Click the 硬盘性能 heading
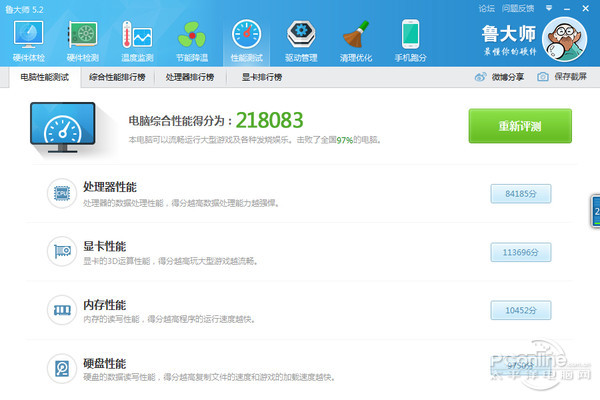 (104, 363)
